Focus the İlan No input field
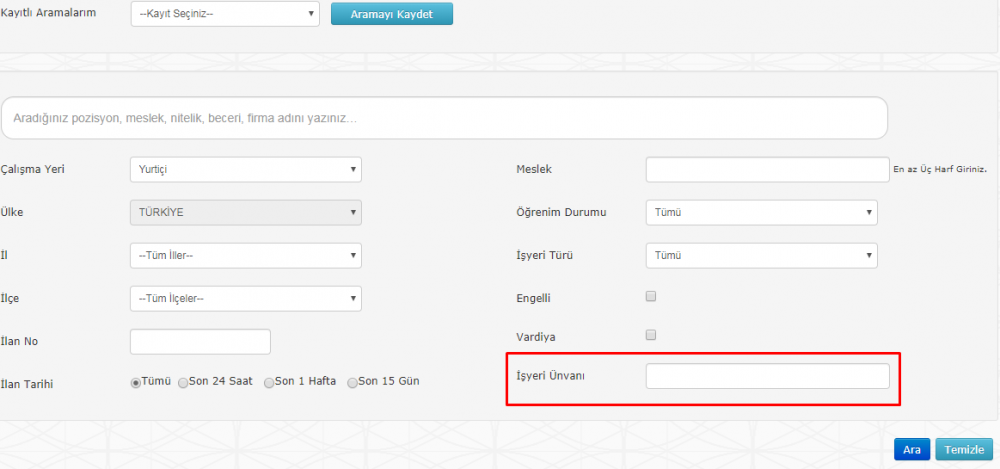1000x469 pixels. tap(200, 341)
